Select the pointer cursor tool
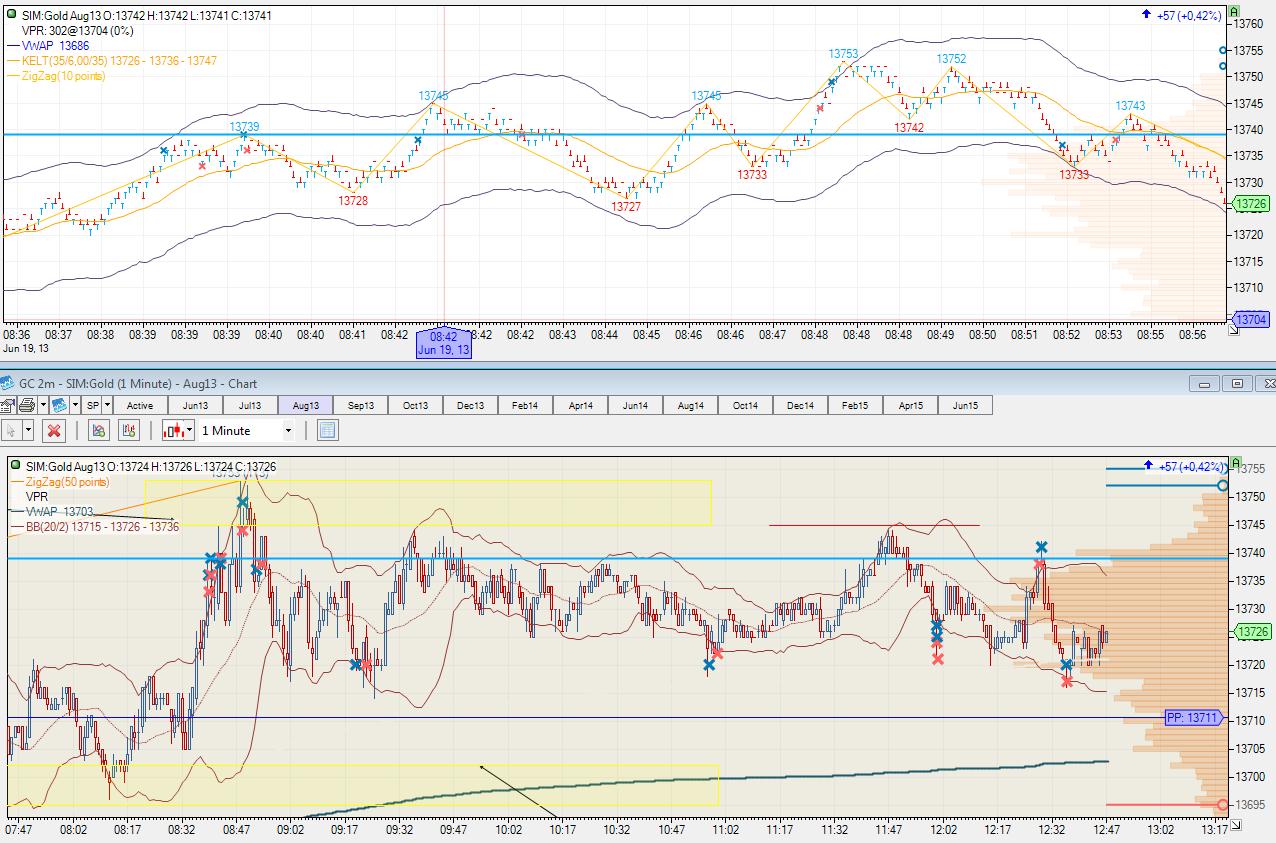Screen dimensions: 1276x843 (11, 430)
